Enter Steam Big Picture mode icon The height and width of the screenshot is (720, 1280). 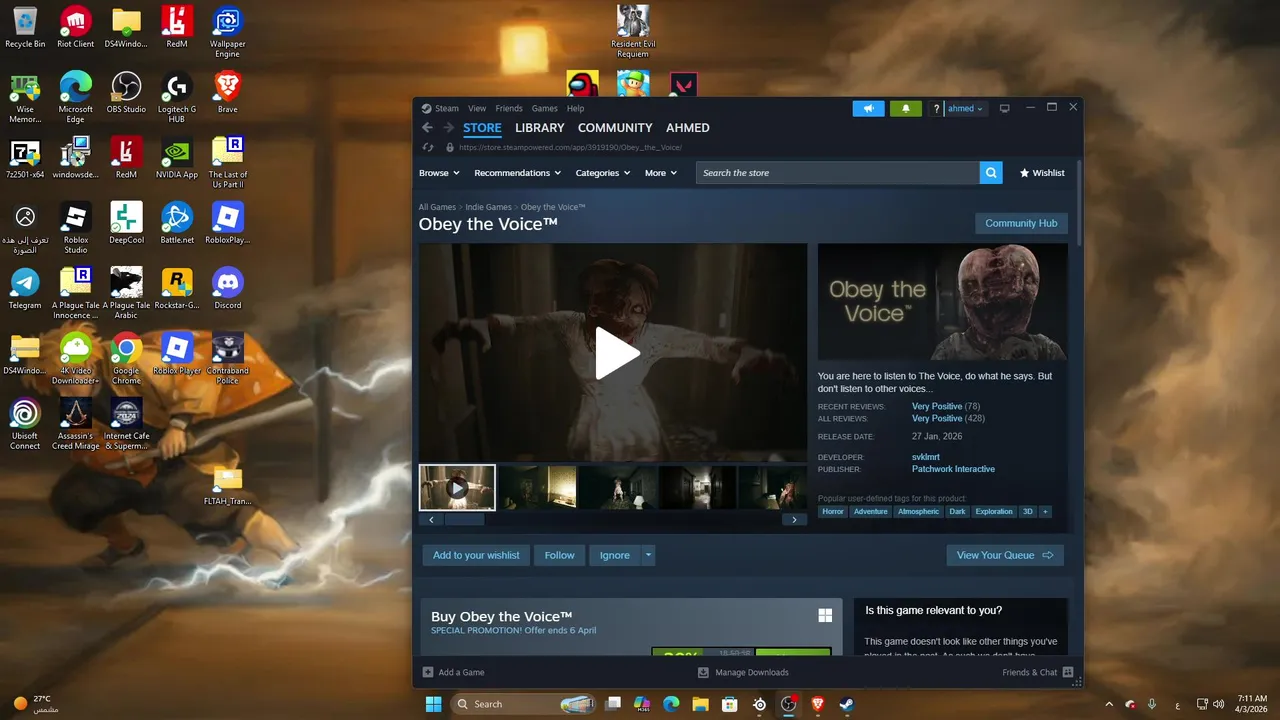pos(1005,108)
